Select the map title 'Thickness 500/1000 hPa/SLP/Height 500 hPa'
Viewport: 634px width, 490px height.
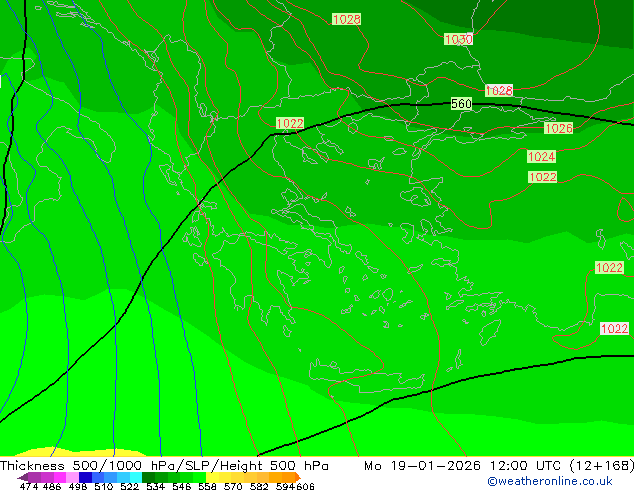(x=164, y=466)
